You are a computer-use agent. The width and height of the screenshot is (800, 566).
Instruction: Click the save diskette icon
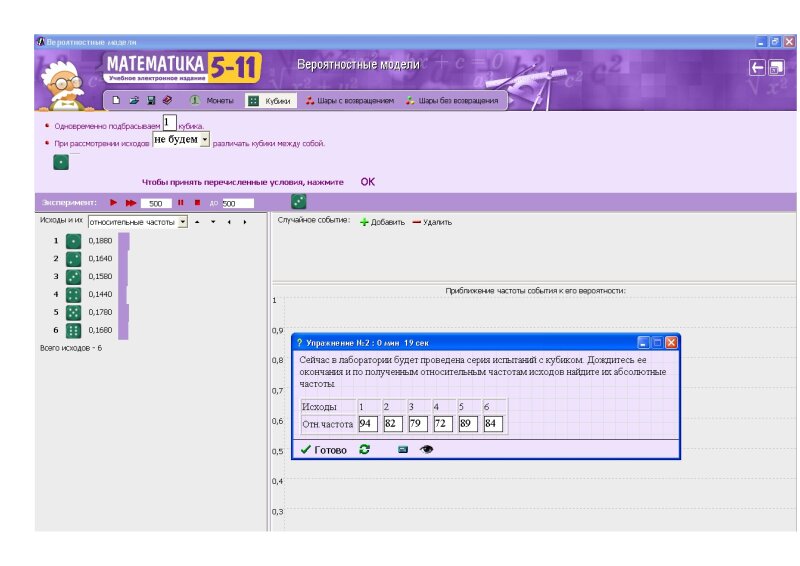pos(150,100)
